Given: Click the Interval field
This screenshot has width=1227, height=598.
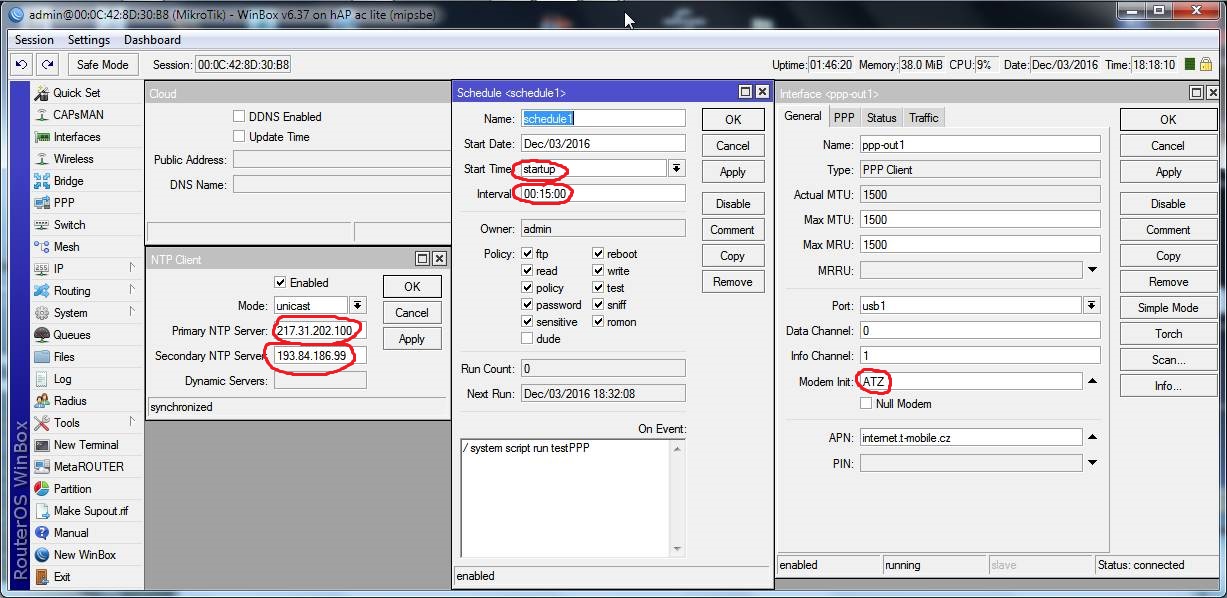Looking at the screenshot, I should [603, 193].
